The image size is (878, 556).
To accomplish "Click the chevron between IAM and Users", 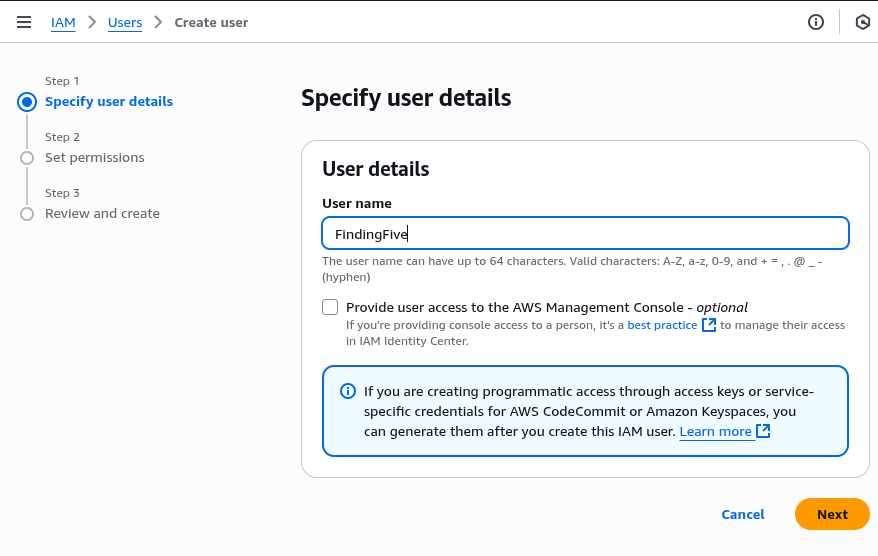I will pyautogui.click(x=92, y=22).
